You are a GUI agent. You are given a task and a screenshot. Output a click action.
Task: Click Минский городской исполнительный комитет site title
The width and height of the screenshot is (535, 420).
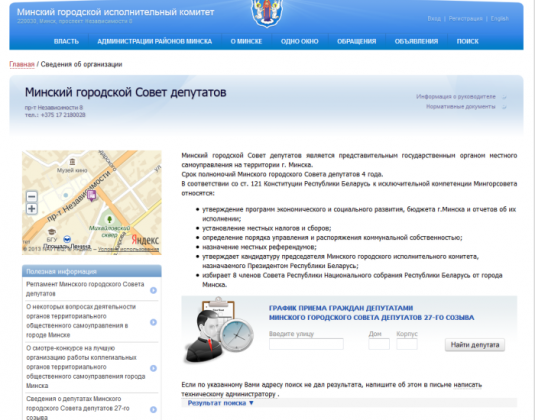[x=116, y=12]
